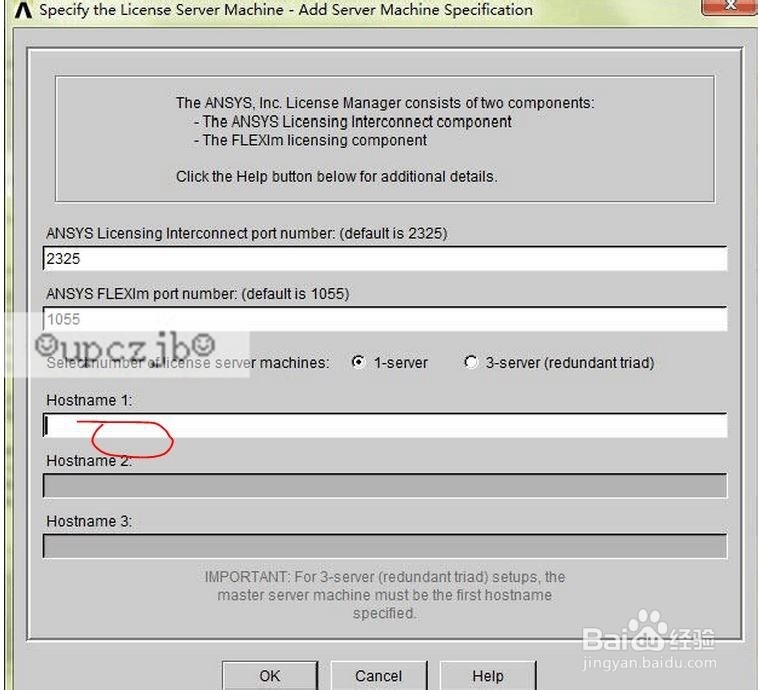
Task: Close the Add Server Machine Specification dialog
Action: pos(729,6)
